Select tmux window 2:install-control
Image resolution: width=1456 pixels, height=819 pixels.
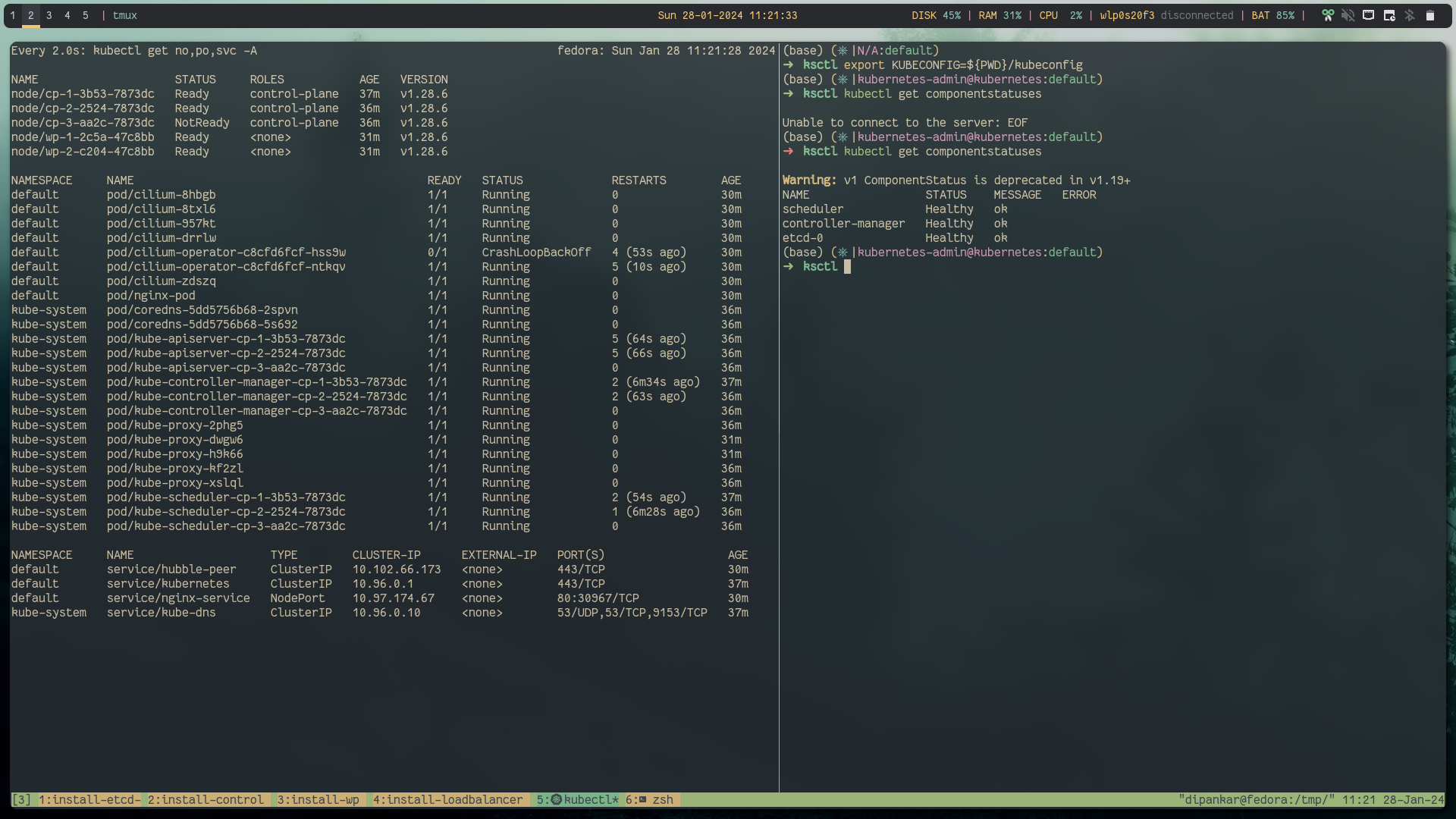click(206, 800)
